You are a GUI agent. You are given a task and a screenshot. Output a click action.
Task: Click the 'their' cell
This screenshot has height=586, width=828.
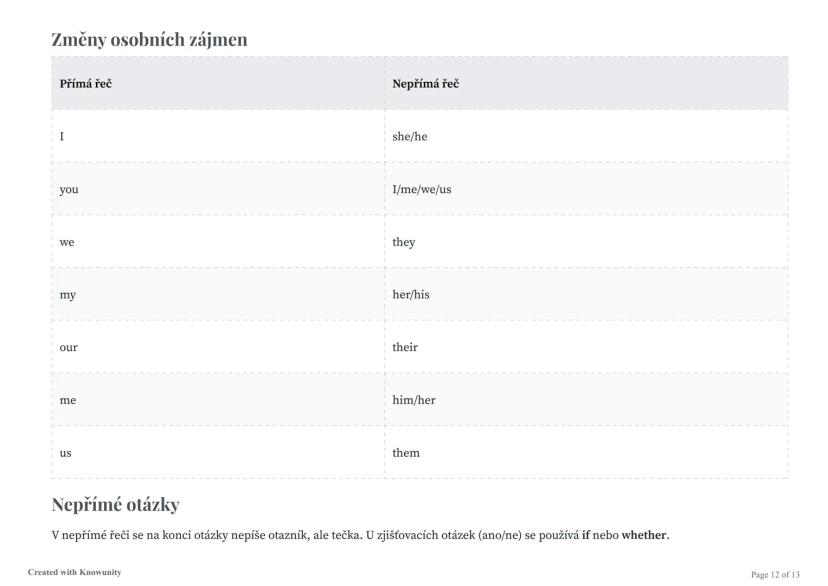pyautogui.click(x=586, y=347)
